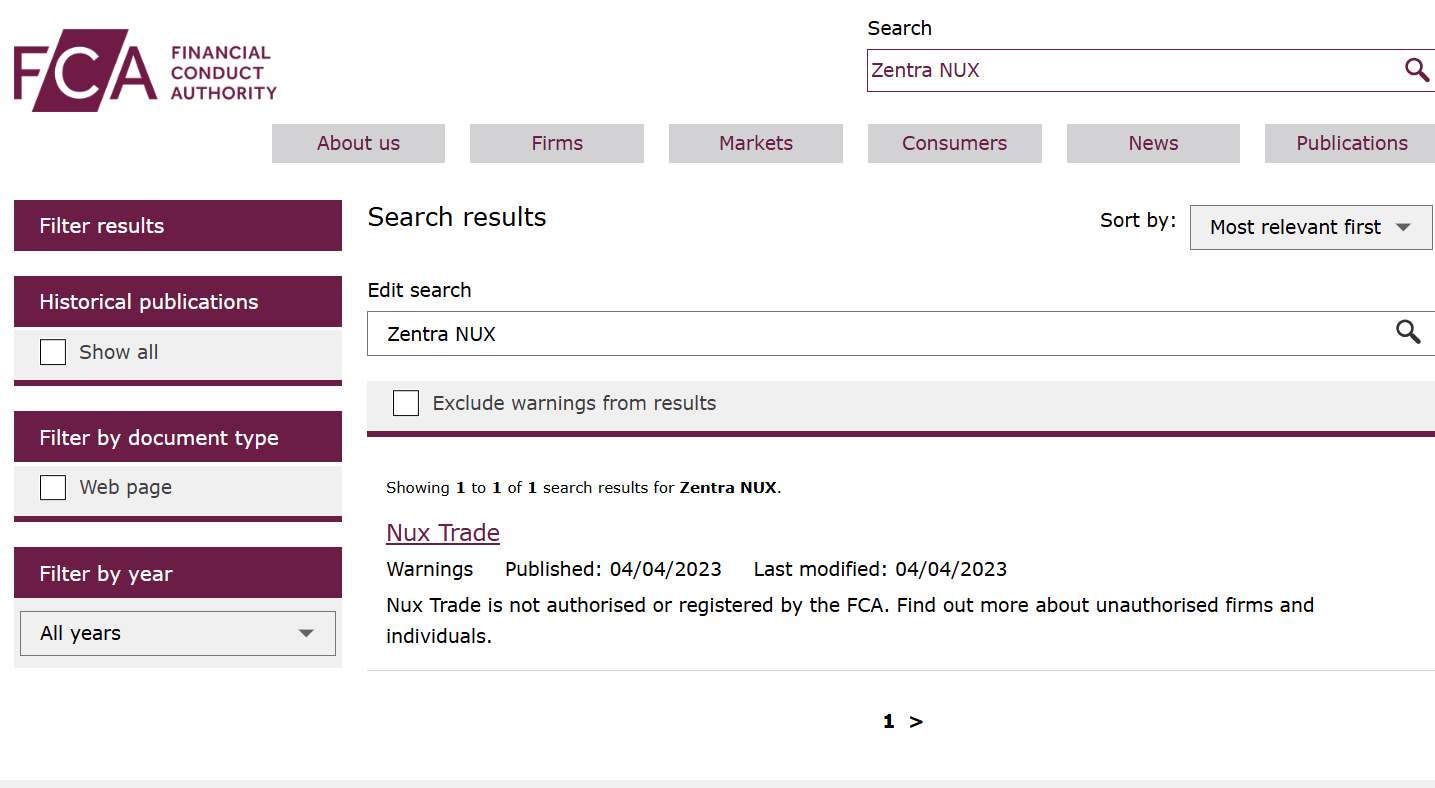The height and width of the screenshot is (788, 1435).
Task: Click the top search magnifier icon
Action: (x=1416, y=70)
